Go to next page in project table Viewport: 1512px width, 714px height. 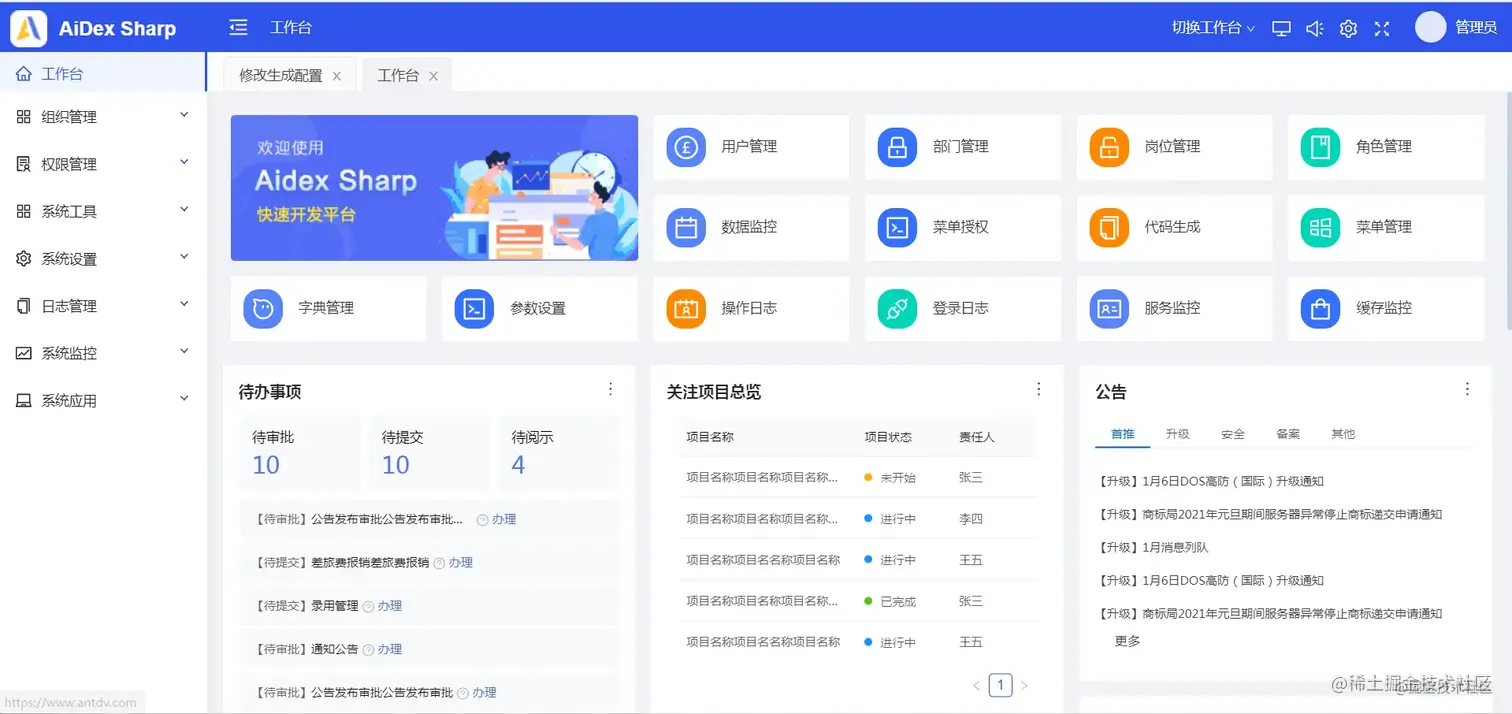(1024, 685)
